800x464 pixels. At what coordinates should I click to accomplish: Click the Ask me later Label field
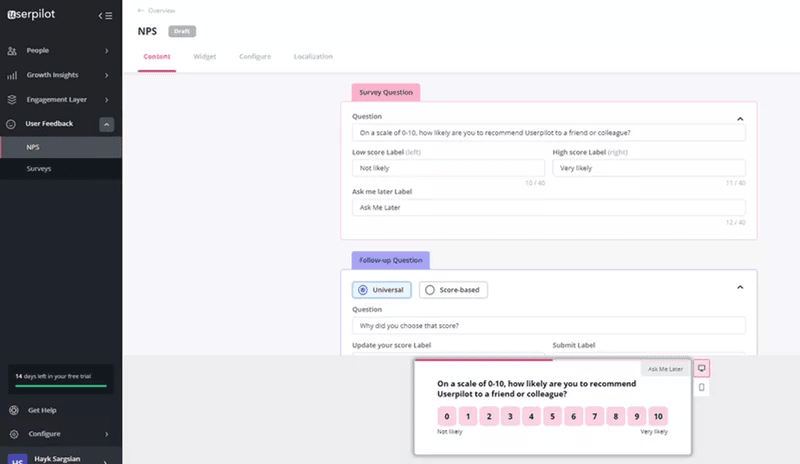pos(548,207)
